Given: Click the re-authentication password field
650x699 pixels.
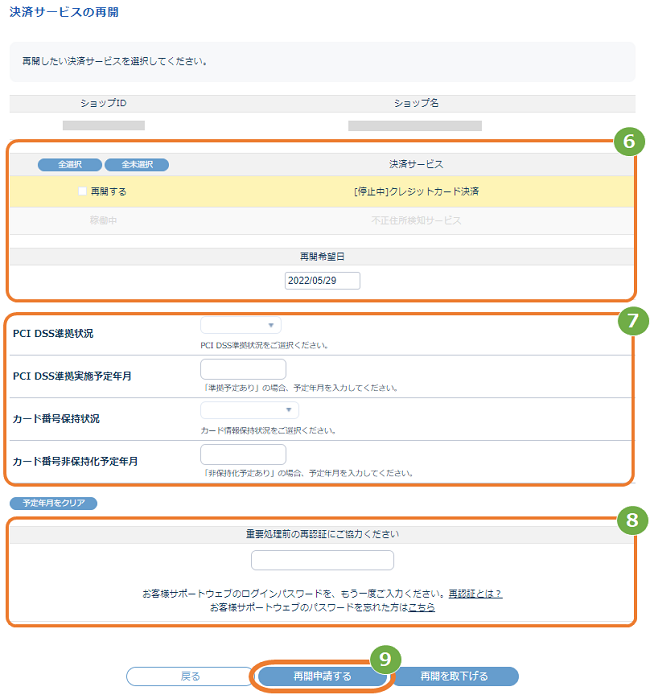Looking at the screenshot, I should coord(322,560).
